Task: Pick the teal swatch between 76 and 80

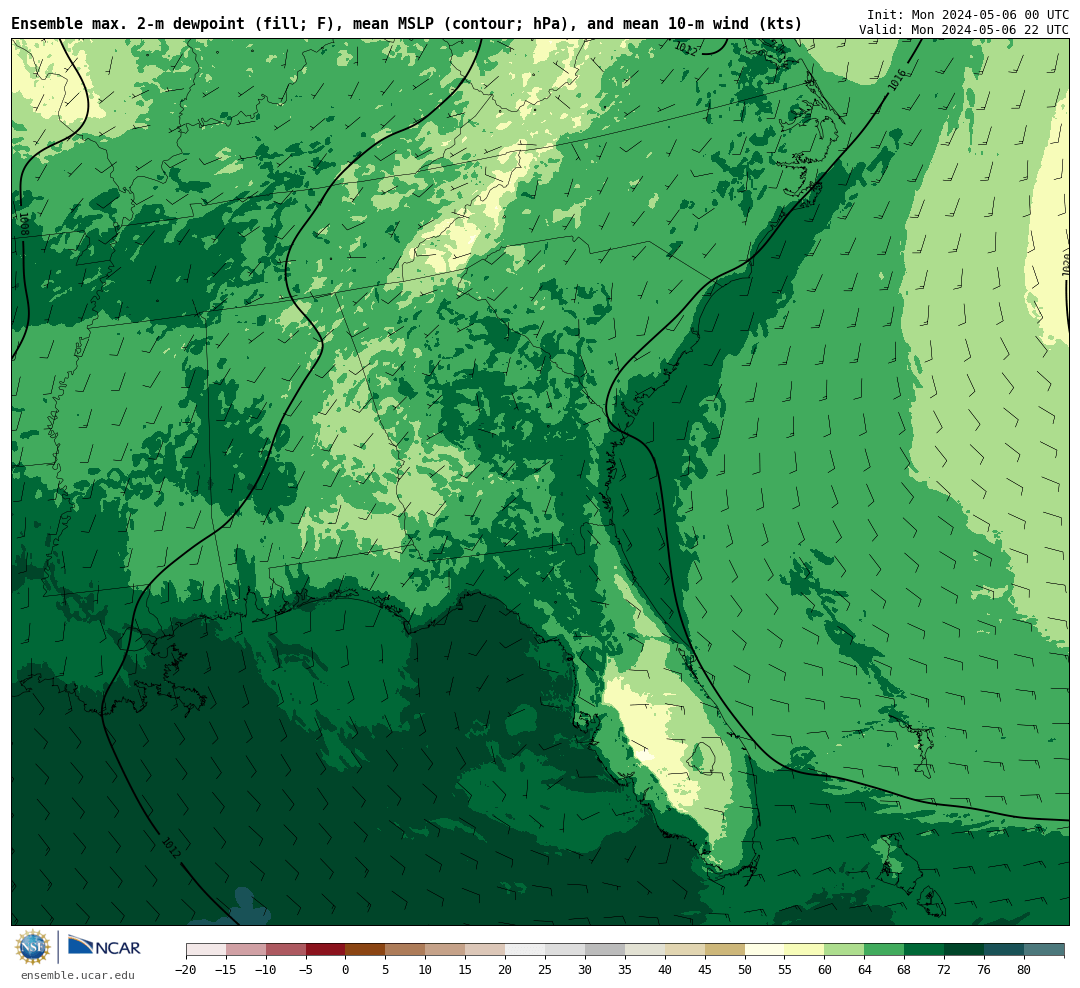Action: pyautogui.click(x=1005, y=950)
